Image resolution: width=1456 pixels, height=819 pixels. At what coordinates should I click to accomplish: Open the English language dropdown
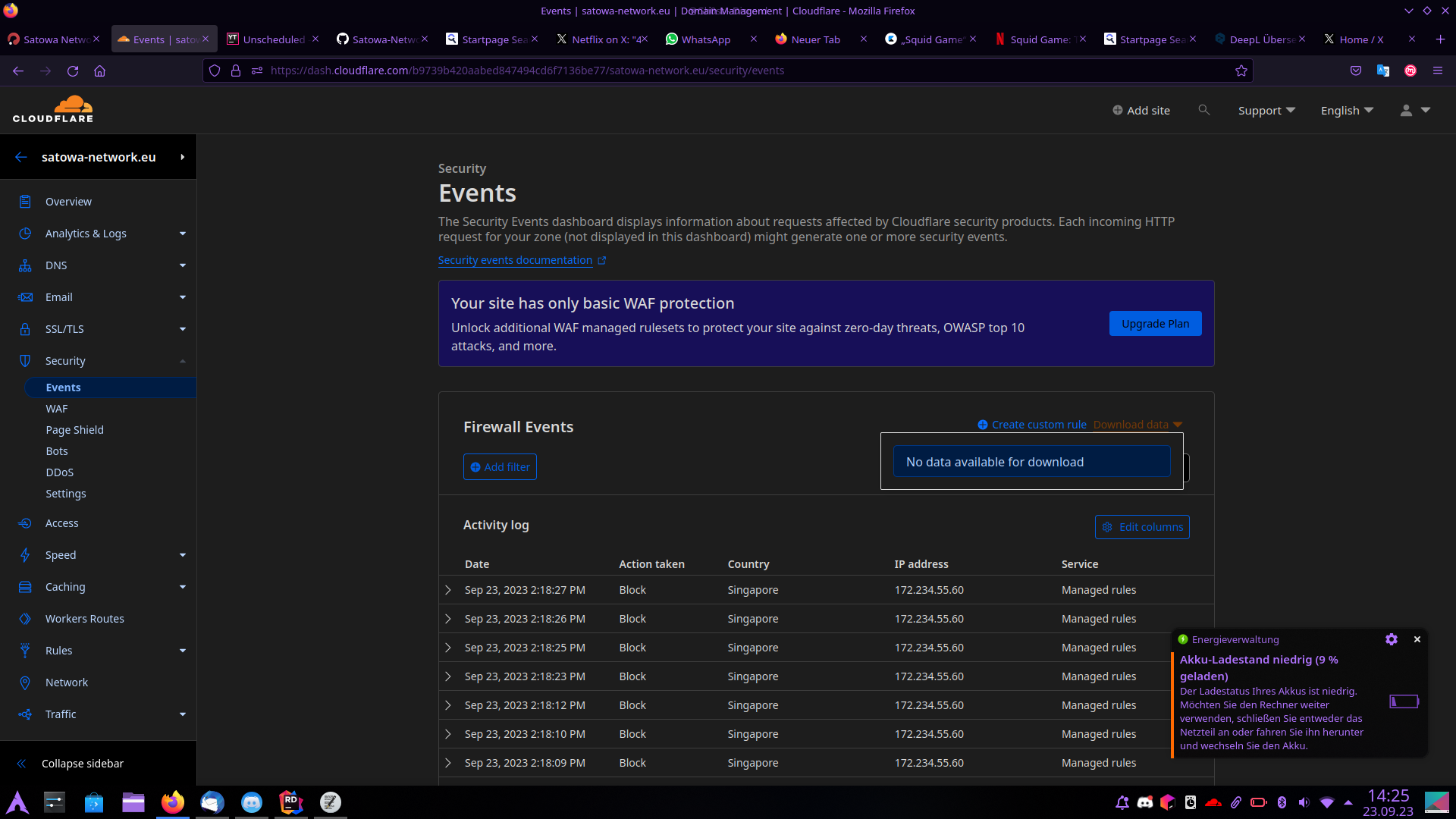pos(1347,111)
